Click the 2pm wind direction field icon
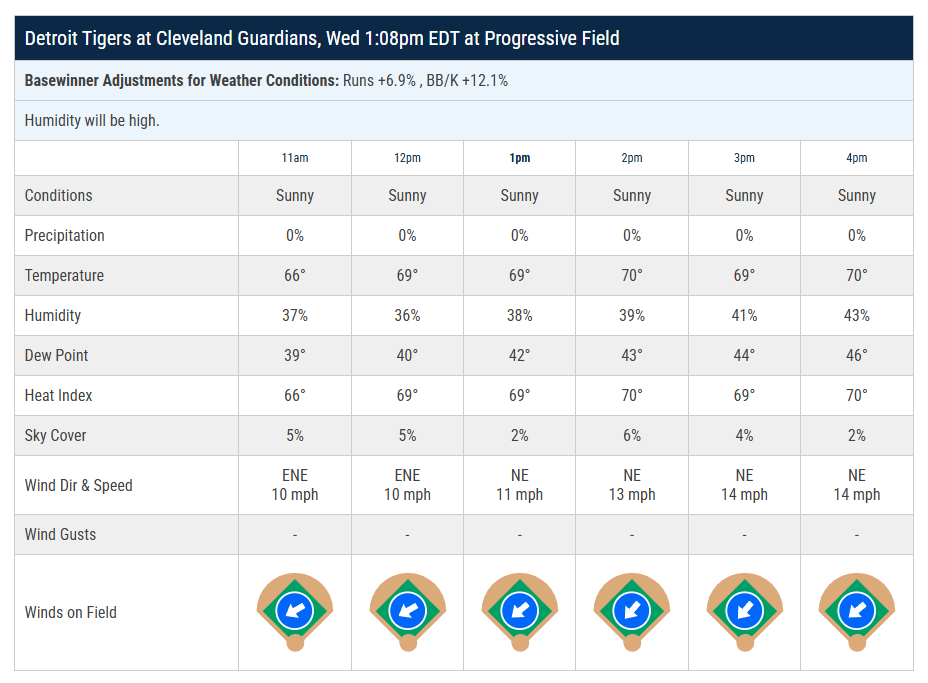The image size is (928, 683). pos(632,610)
